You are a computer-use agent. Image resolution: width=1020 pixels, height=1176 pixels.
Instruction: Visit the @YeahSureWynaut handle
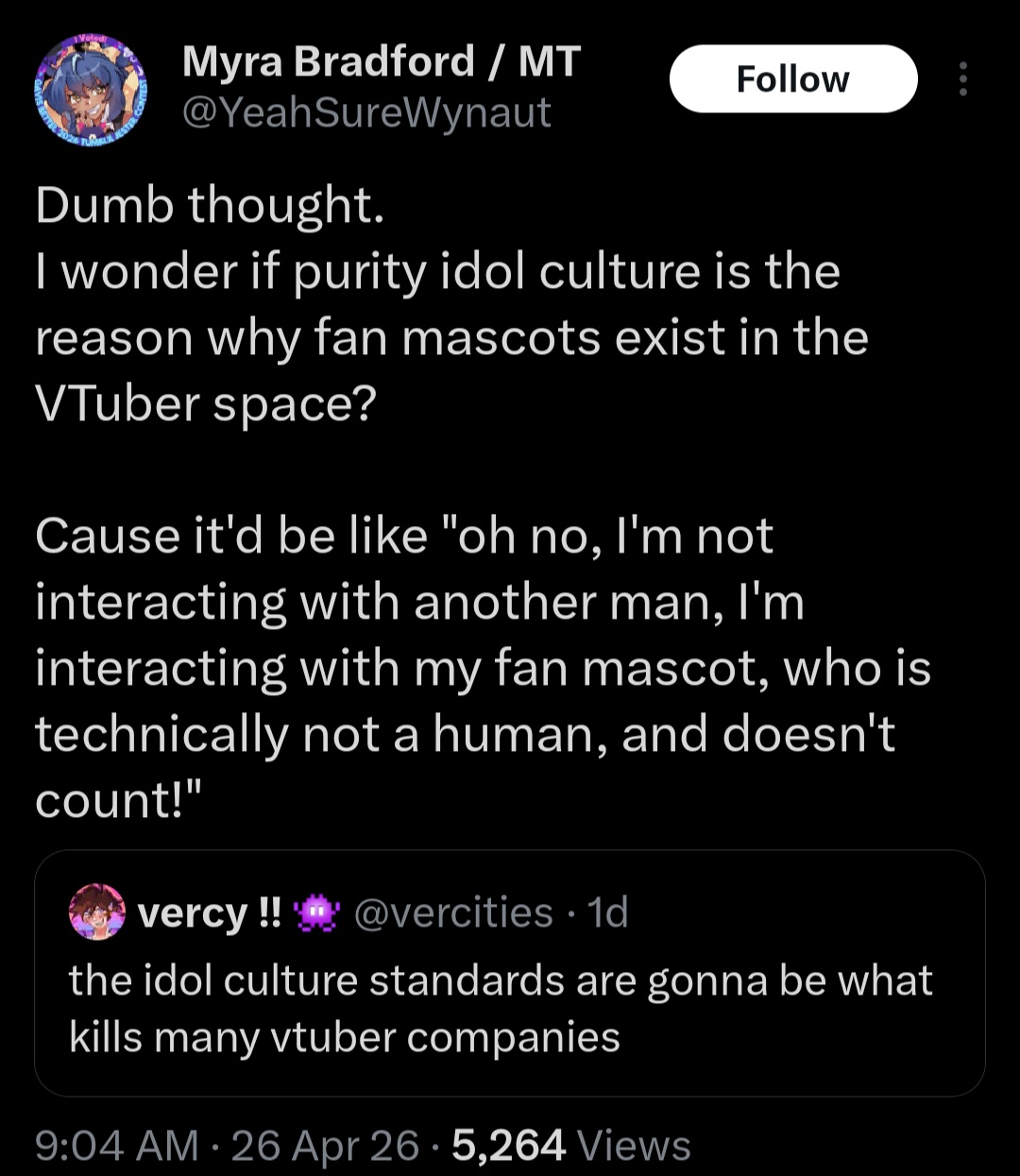point(366,112)
